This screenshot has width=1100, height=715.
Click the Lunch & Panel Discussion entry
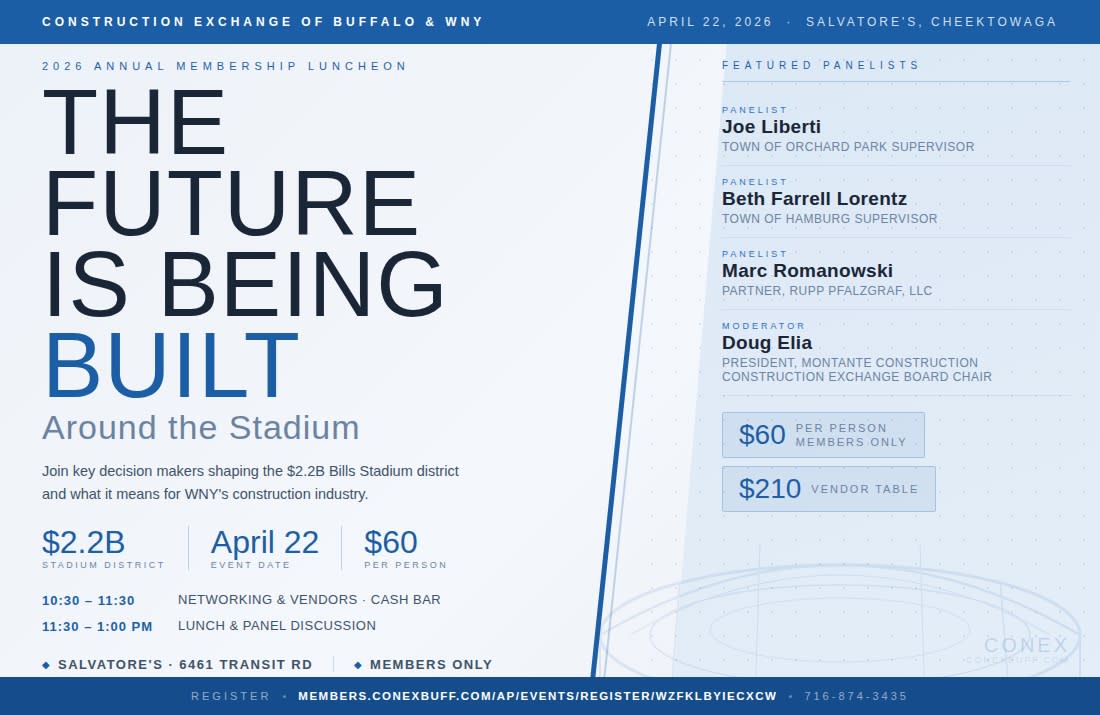[277, 626]
